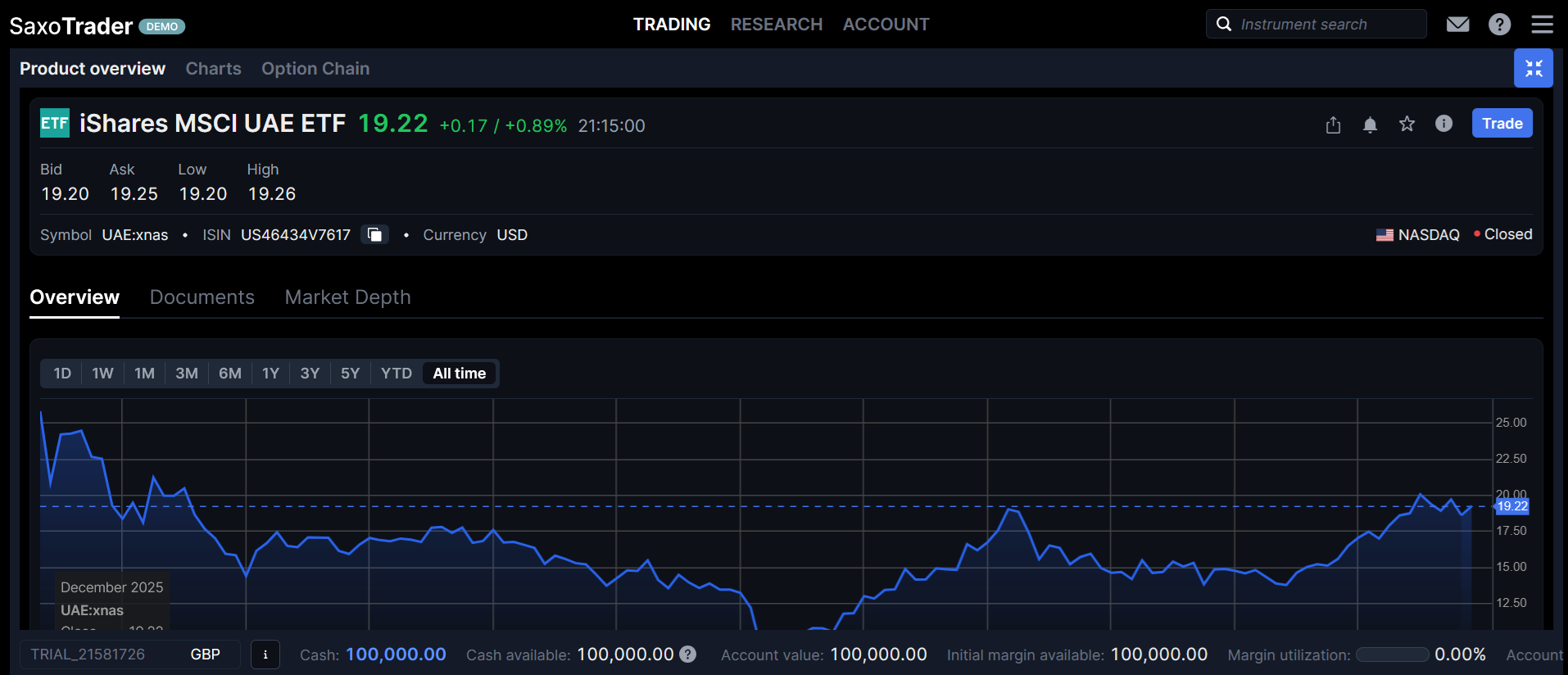Open the RESEARCH section

[777, 25]
